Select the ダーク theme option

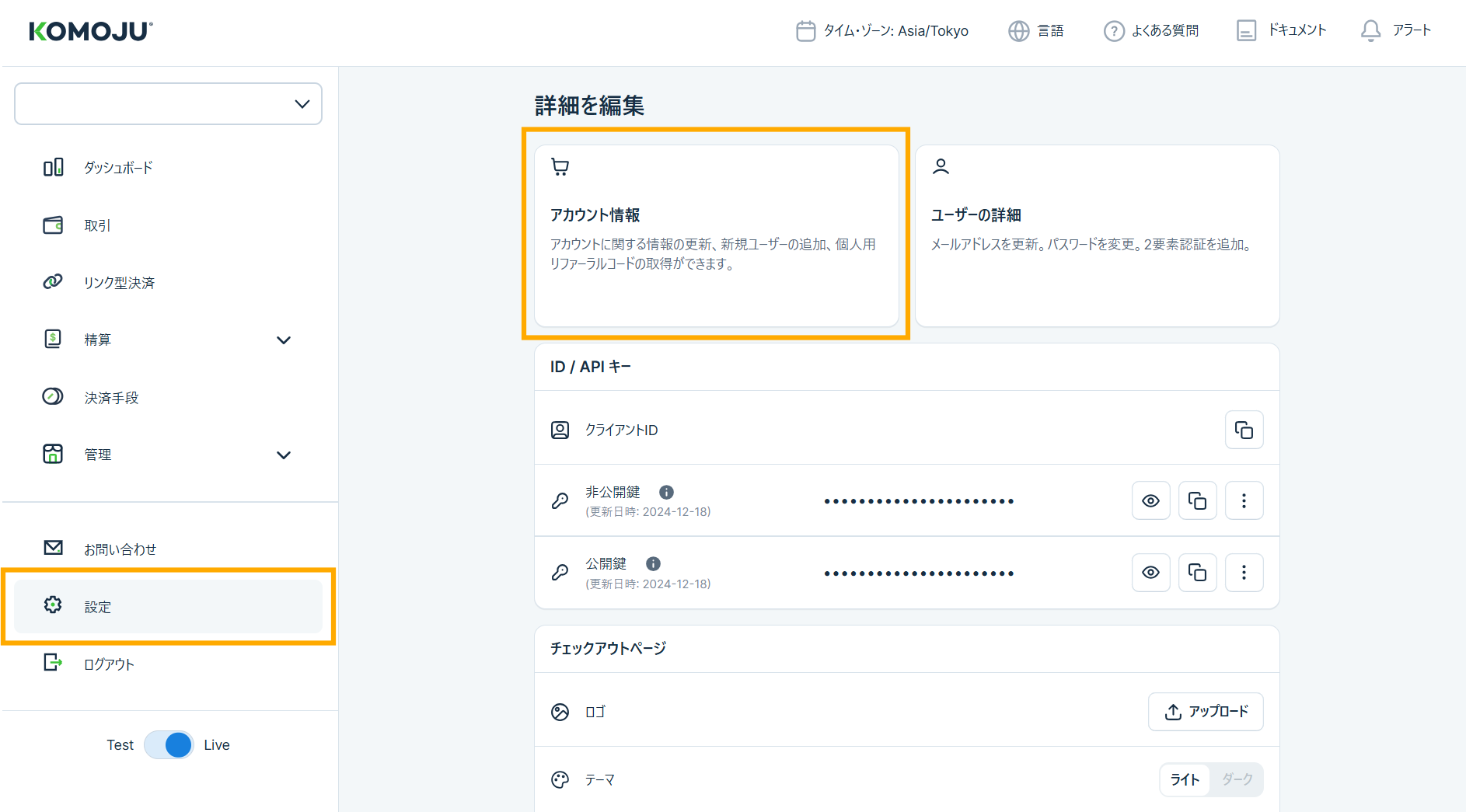1237,779
